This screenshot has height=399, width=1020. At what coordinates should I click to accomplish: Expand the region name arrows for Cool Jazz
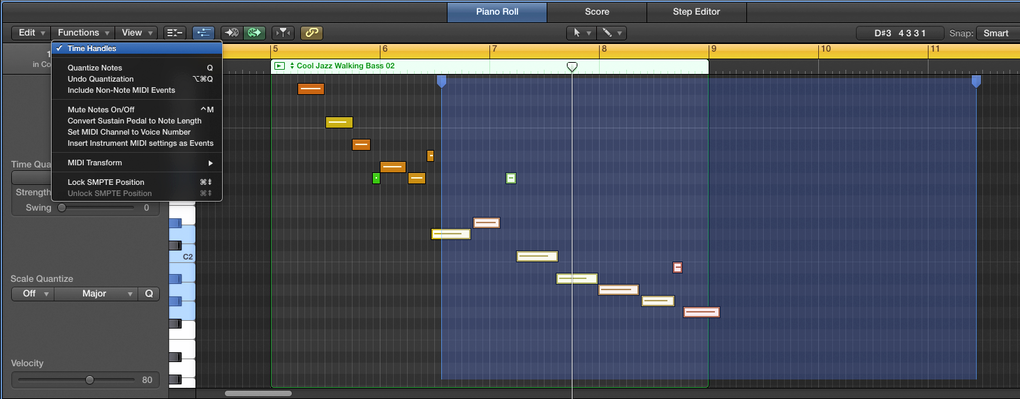tap(292, 66)
